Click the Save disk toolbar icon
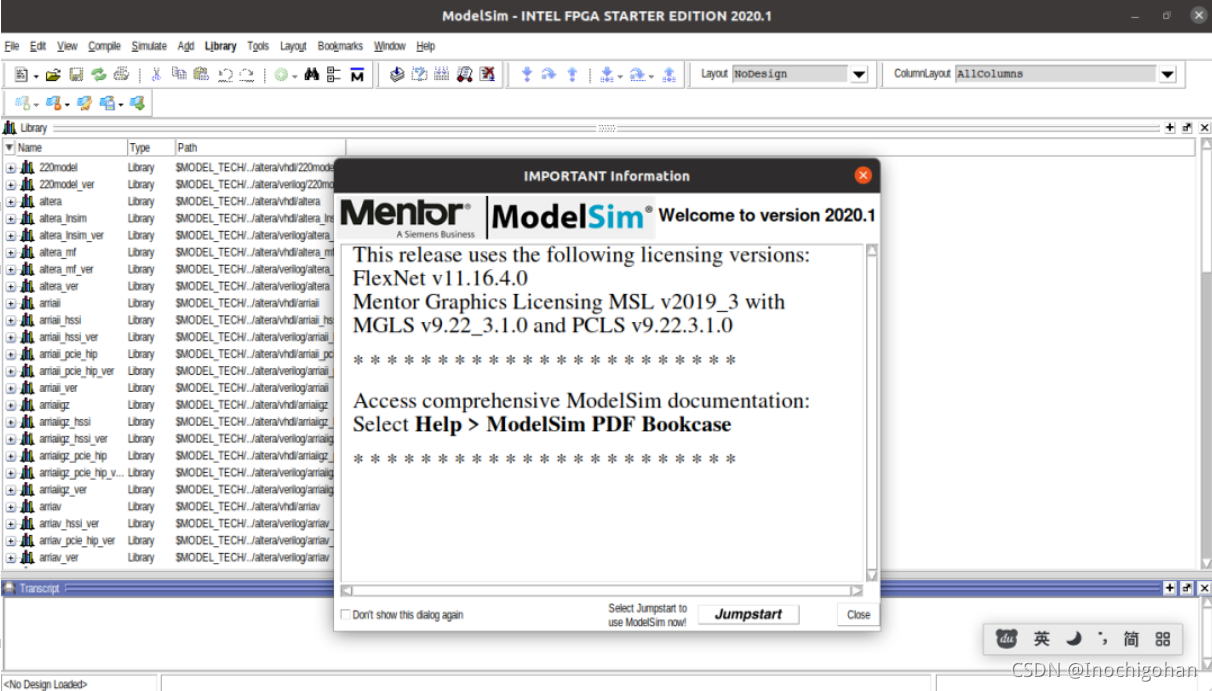The width and height of the screenshot is (1212, 691). 75,74
